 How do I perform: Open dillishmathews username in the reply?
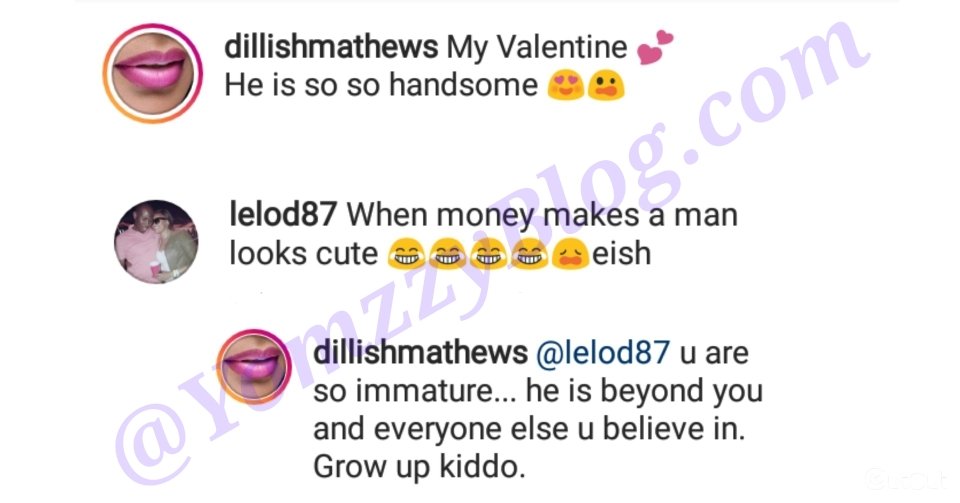point(420,352)
